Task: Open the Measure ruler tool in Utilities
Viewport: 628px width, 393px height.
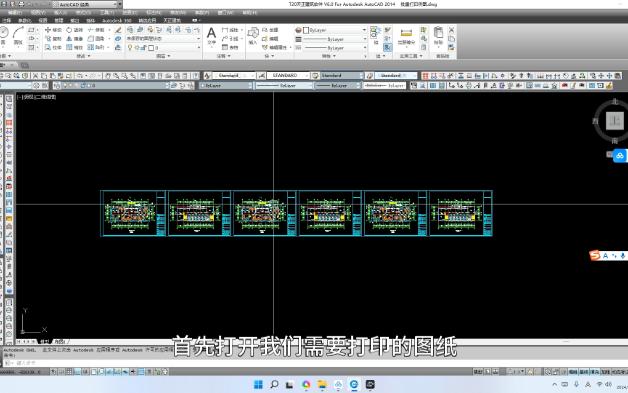Action: coord(406,37)
